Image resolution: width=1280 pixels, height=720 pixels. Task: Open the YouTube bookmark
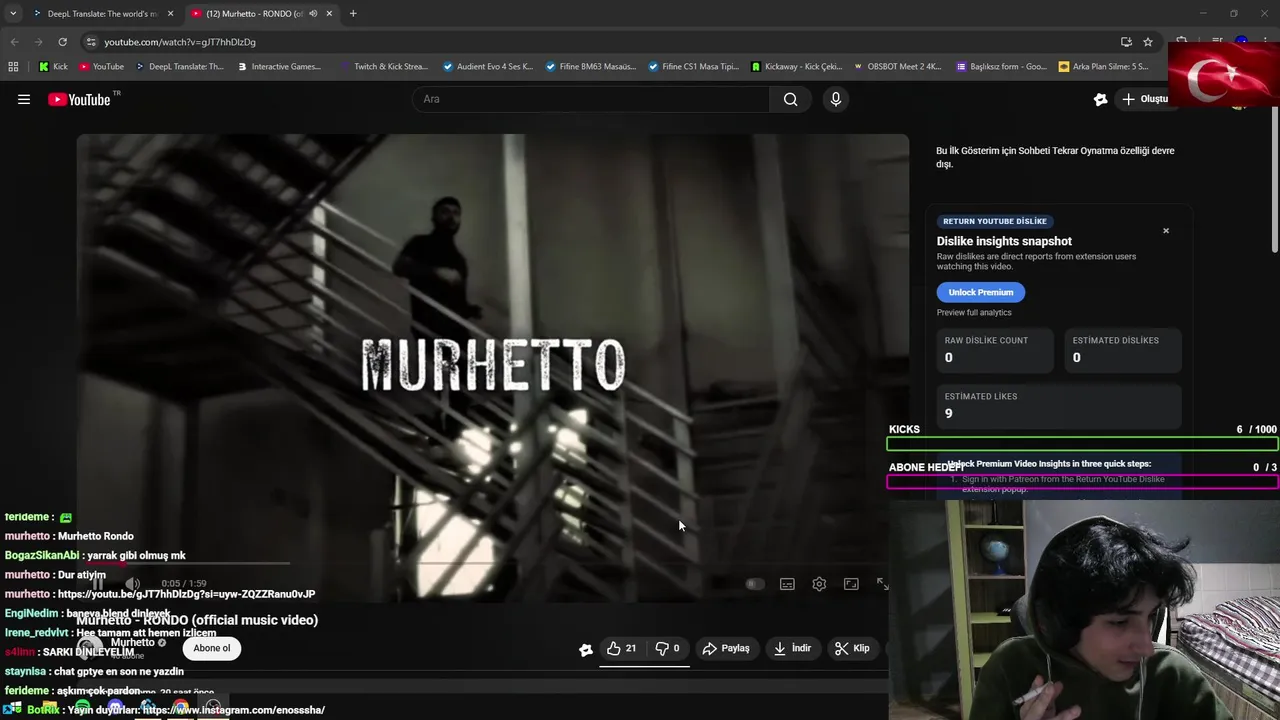click(x=101, y=67)
